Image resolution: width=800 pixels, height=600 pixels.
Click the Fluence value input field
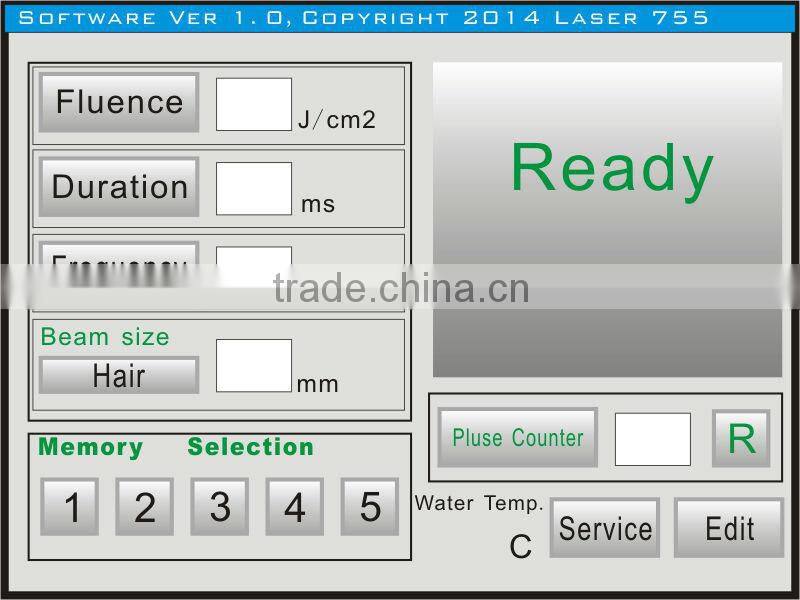pyautogui.click(x=253, y=103)
